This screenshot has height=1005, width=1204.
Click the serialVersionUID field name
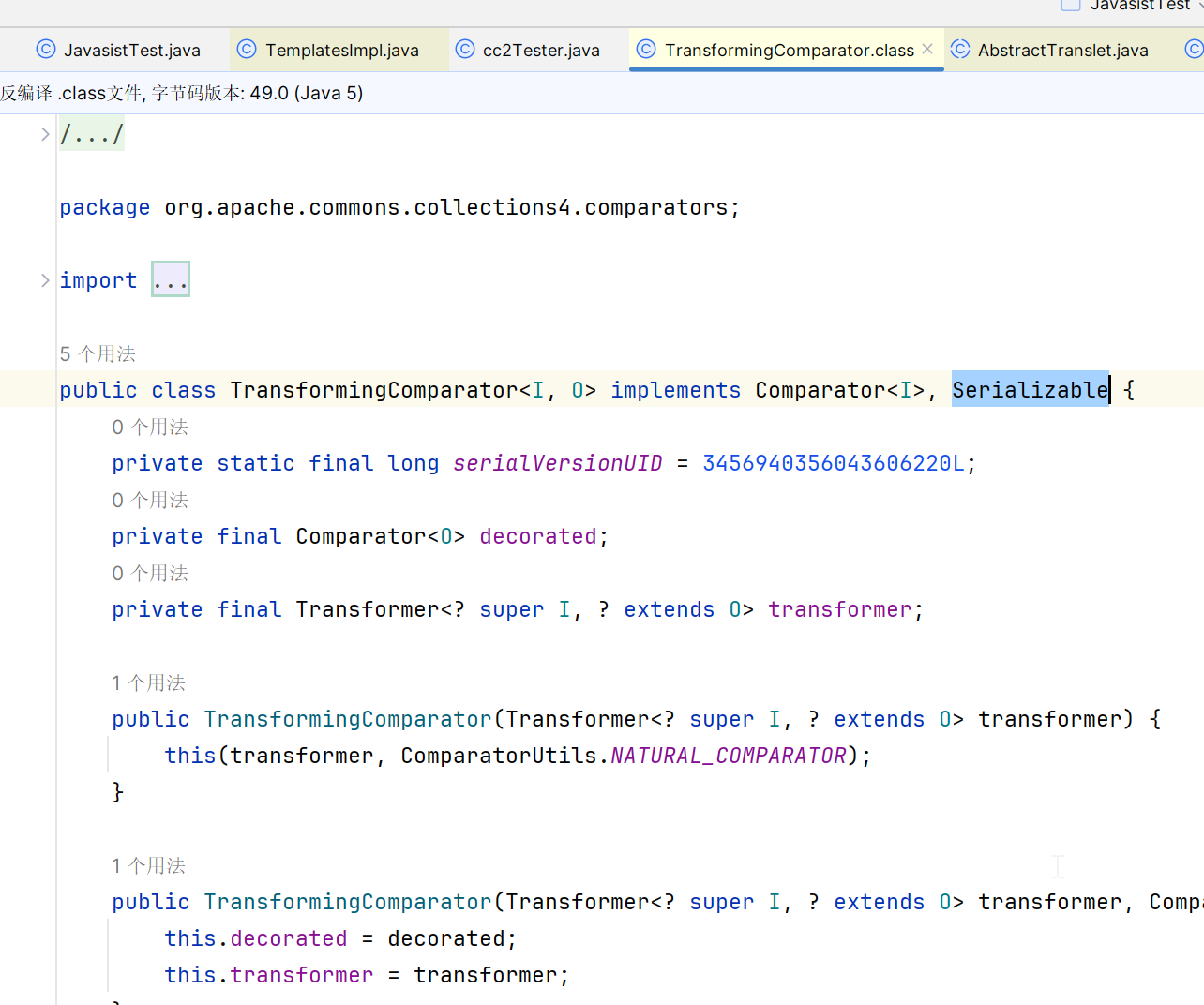point(557,463)
